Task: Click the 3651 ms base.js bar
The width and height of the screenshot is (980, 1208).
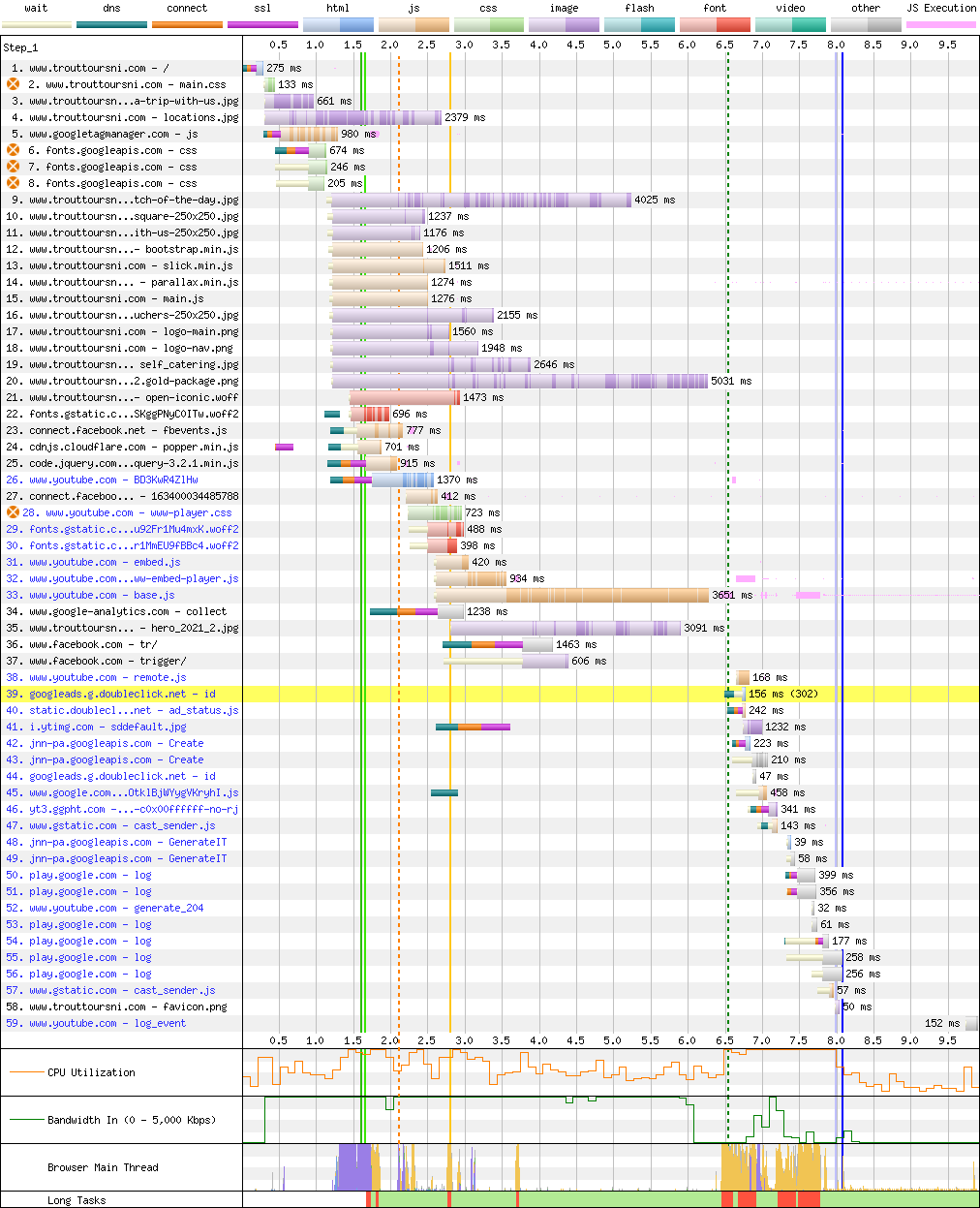Action: click(572, 595)
